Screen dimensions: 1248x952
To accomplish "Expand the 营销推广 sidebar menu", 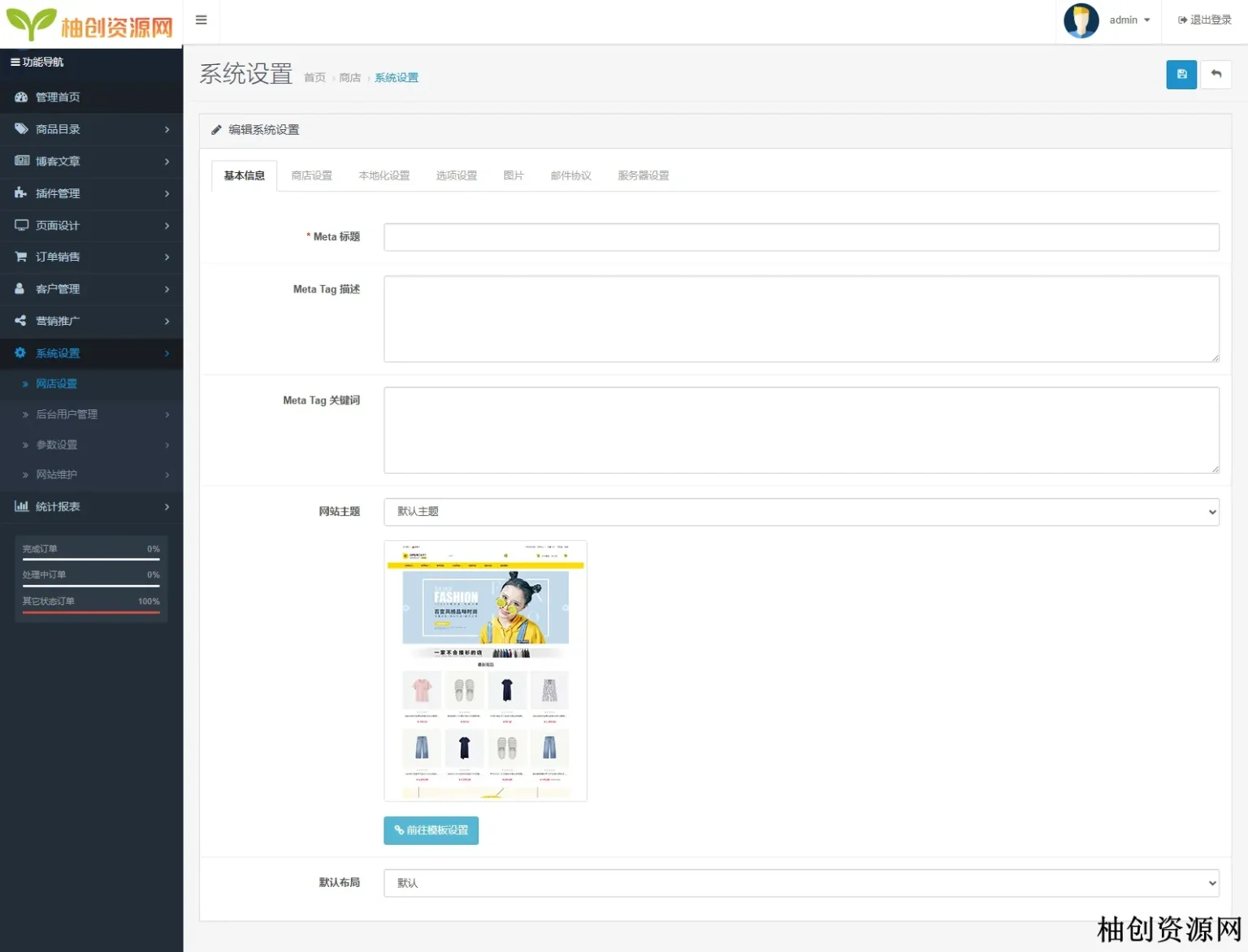I will click(x=91, y=321).
